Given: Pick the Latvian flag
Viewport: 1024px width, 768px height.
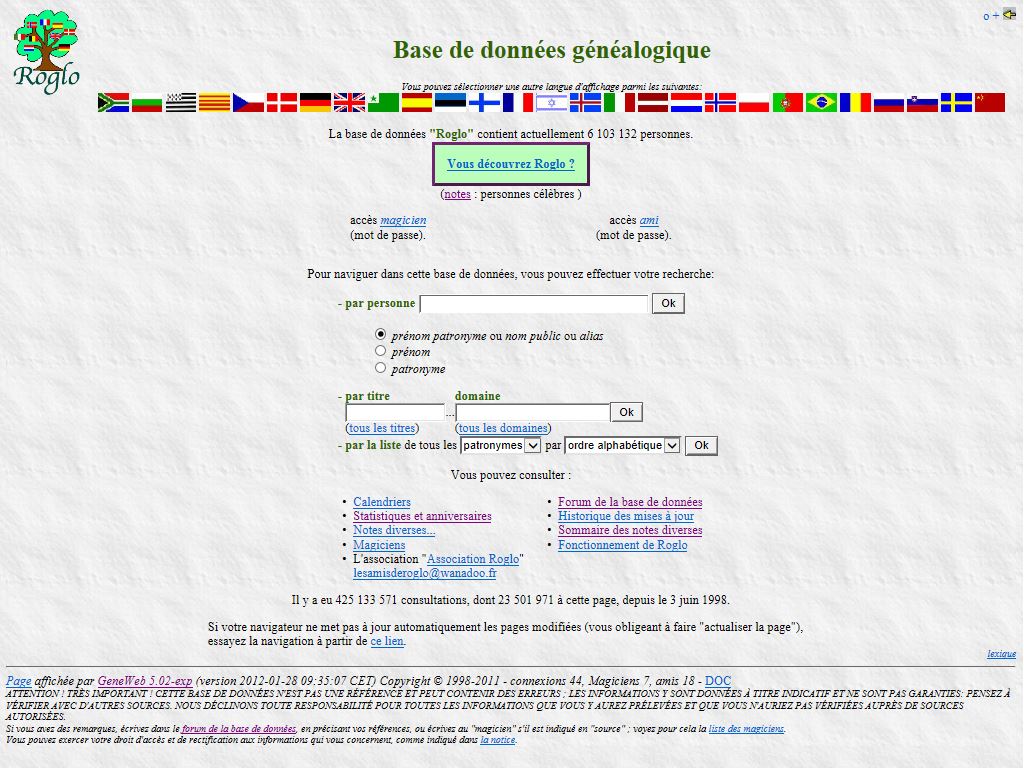Looking at the screenshot, I should (654, 103).
